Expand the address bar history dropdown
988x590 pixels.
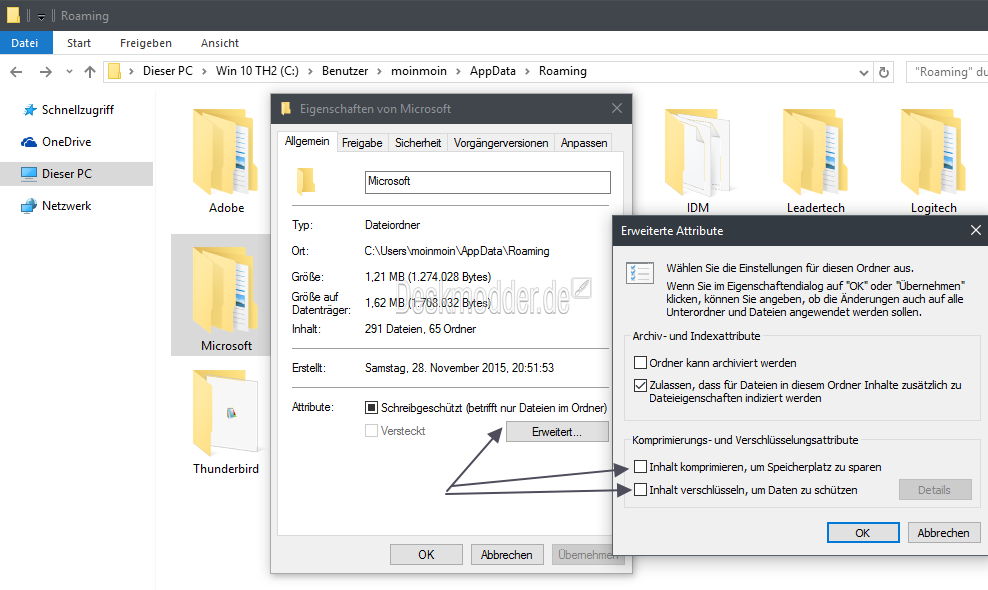(x=864, y=72)
